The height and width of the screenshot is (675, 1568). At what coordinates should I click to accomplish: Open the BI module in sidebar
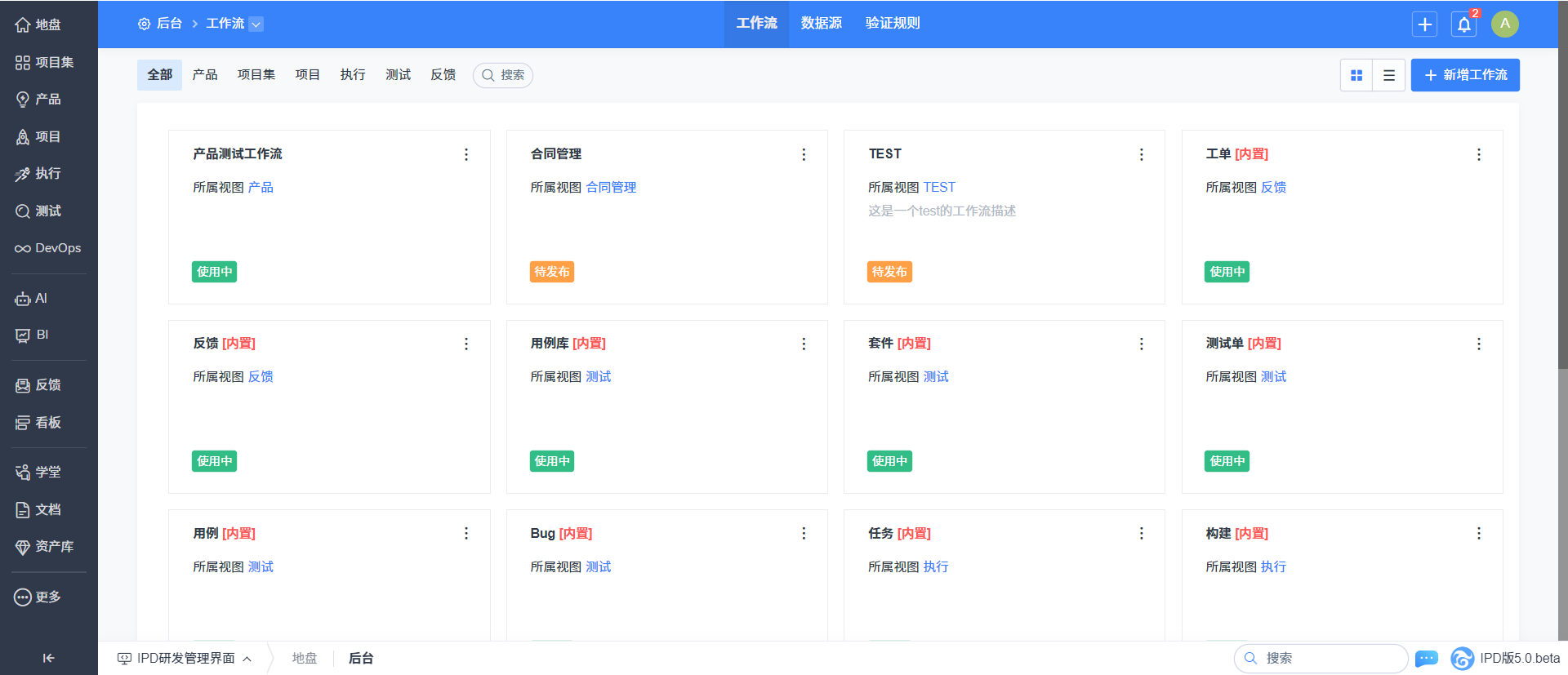pyautogui.click(x=33, y=335)
